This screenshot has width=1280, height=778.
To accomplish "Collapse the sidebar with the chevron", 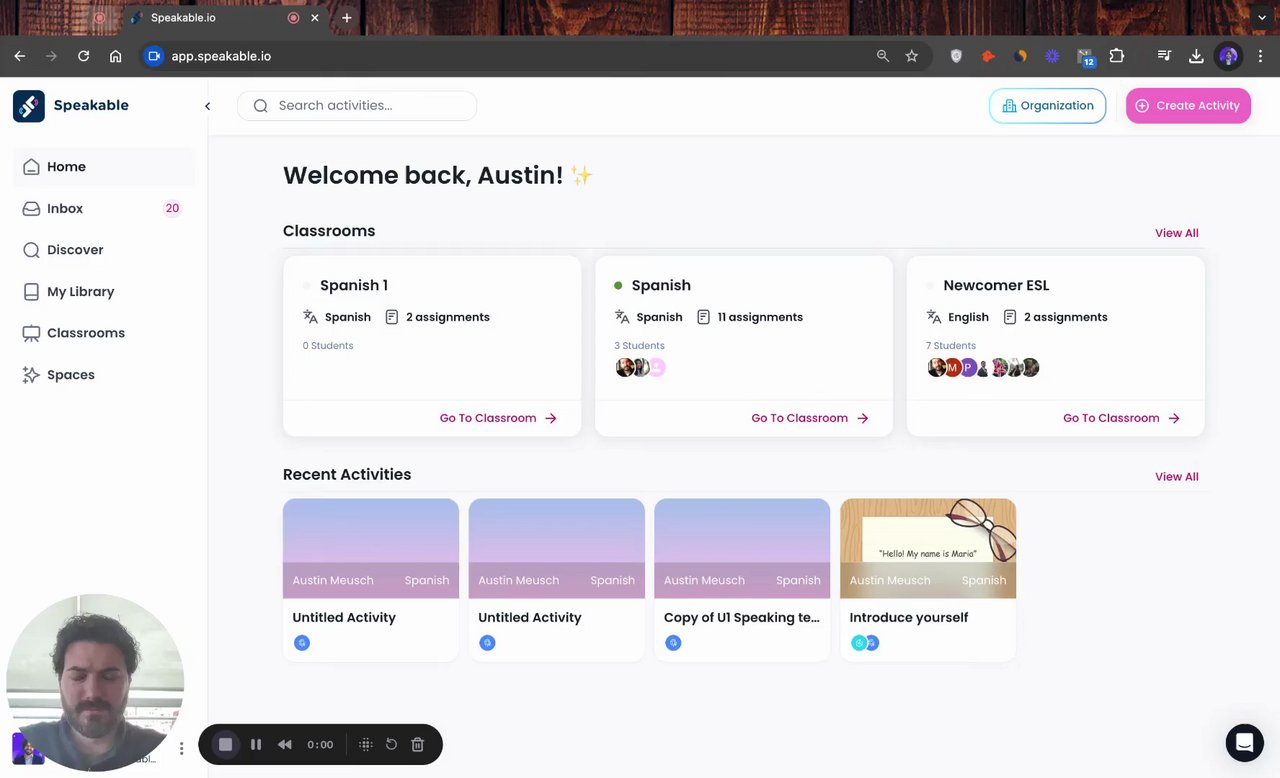I will point(207,106).
